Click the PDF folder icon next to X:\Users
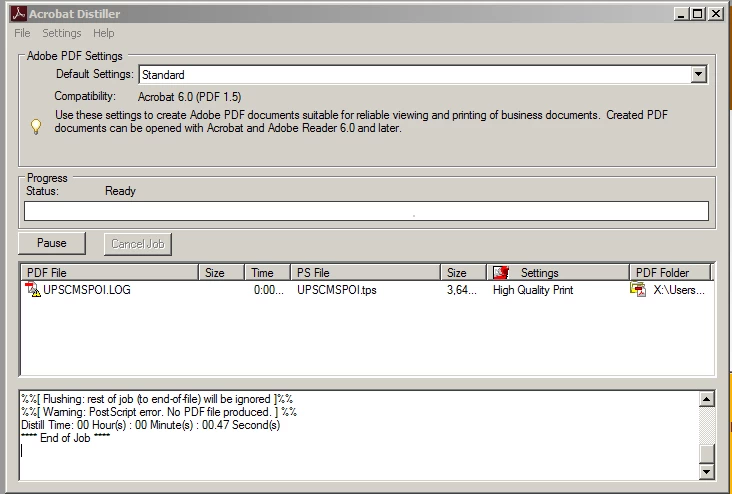The height and width of the screenshot is (494, 732). pos(638,289)
